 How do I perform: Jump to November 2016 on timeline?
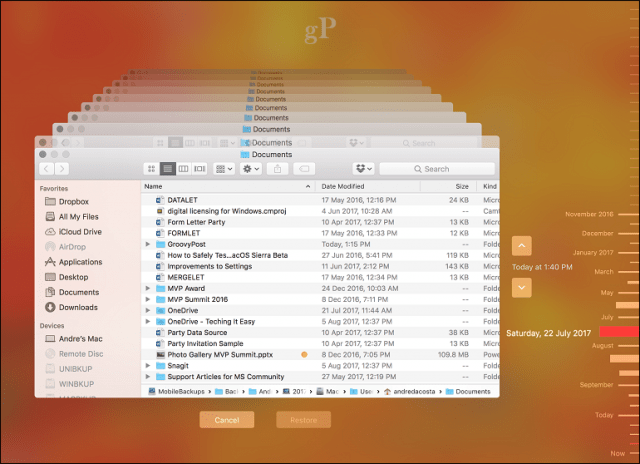click(601, 214)
